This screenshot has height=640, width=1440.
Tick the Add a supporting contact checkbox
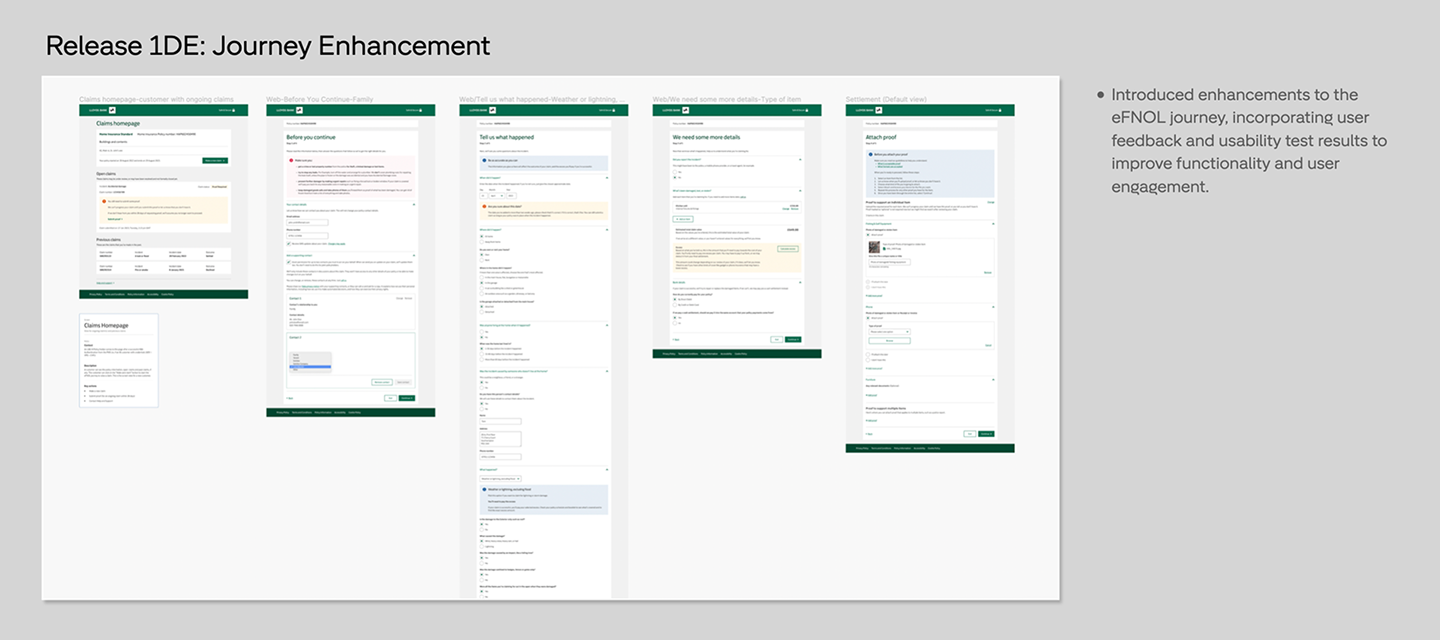tap(289, 261)
